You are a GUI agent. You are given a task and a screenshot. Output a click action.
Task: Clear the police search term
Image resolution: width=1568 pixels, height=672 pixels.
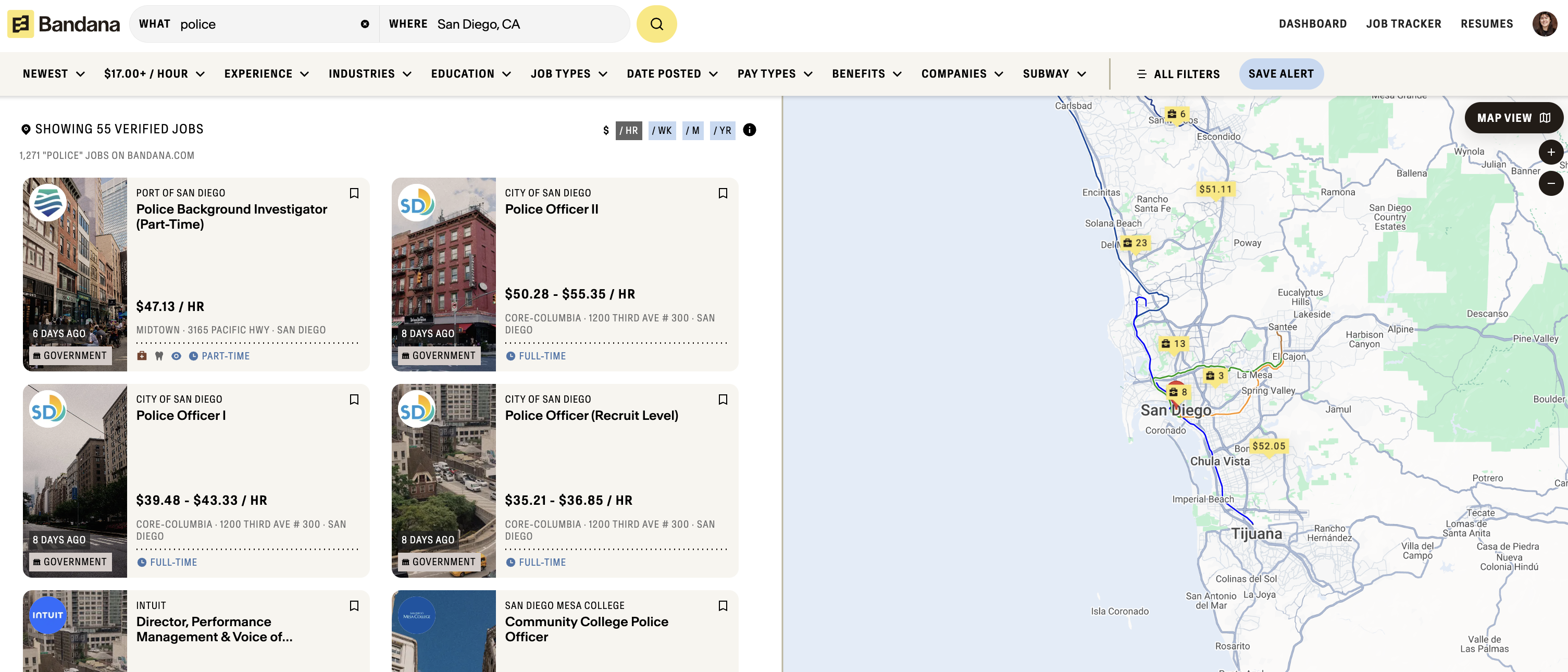coord(365,24)
